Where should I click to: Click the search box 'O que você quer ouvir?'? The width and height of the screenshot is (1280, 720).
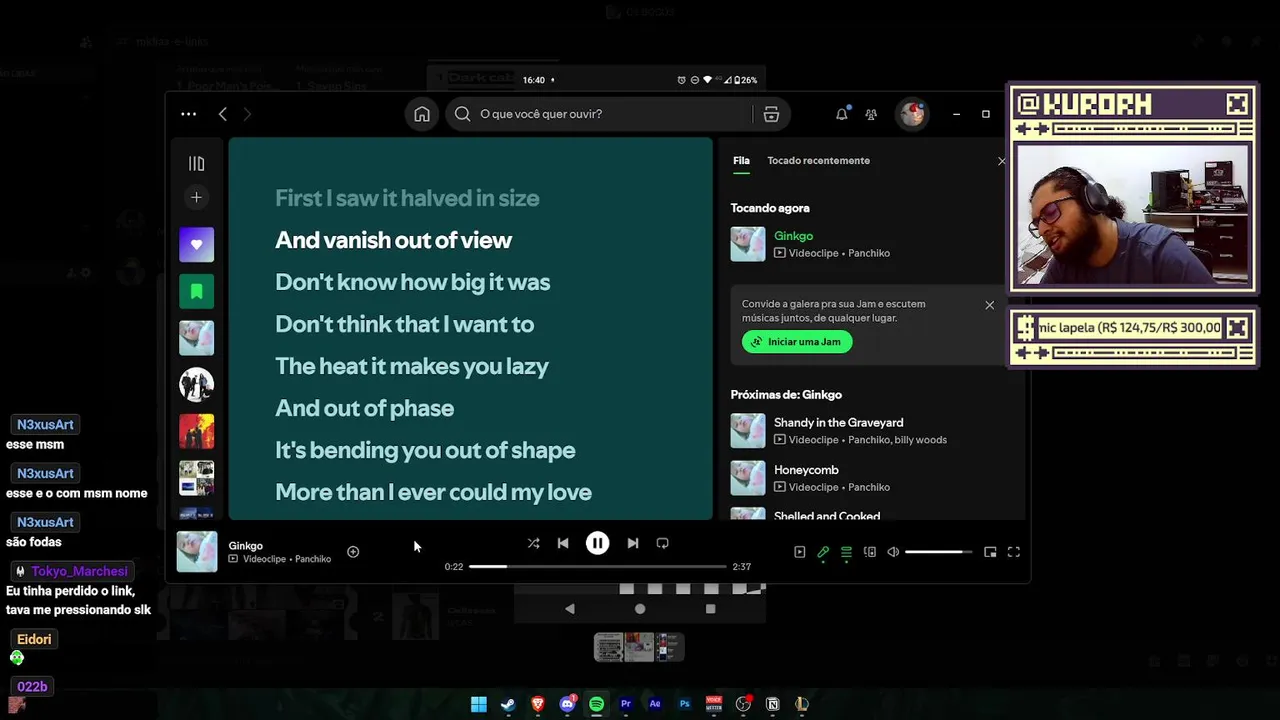[597, 114]
